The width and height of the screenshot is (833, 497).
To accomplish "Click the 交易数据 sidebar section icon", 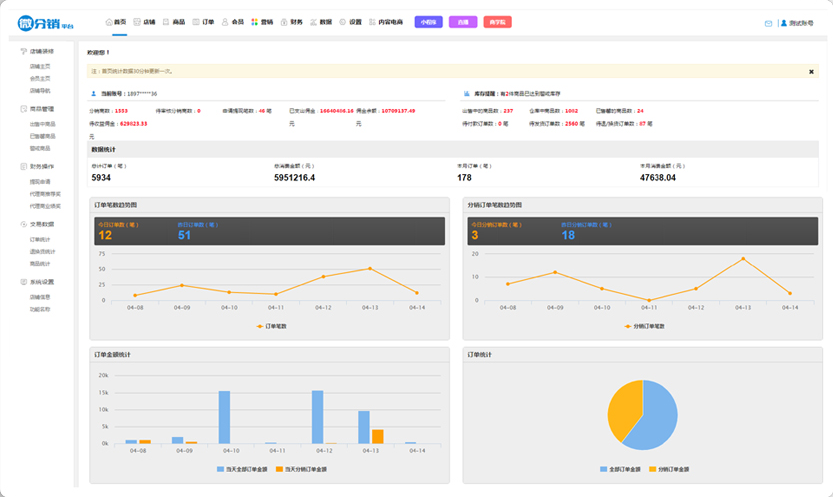I will [23, 225].
